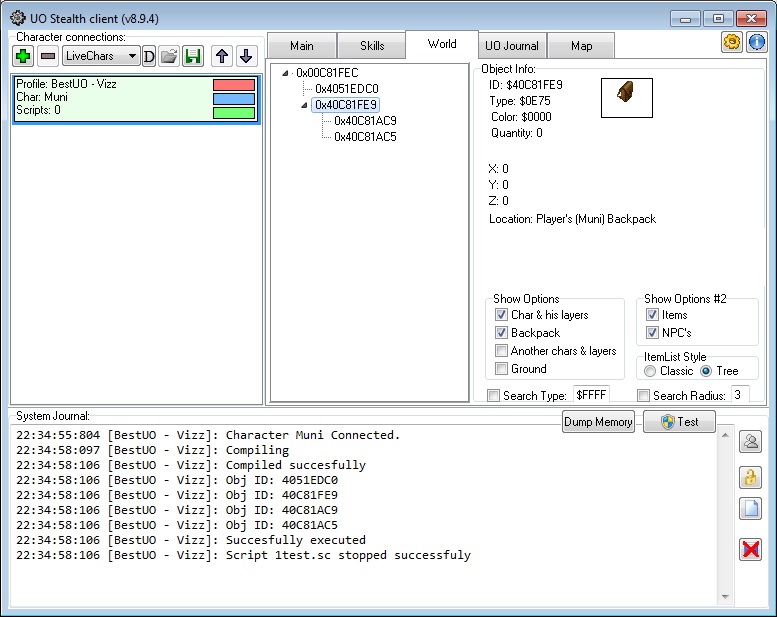Click the open folder icon in the connections toolbar
Screen dimensions: 777x617
coord(169,57)
